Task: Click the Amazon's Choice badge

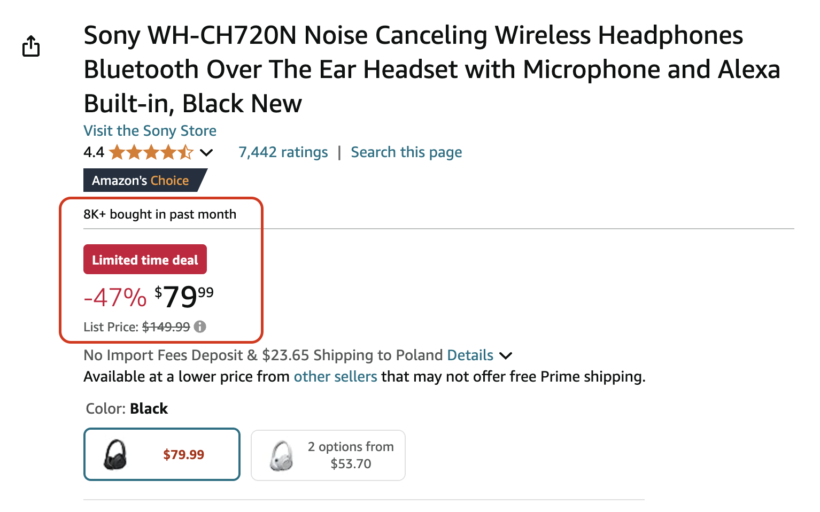Action: [142, 181]
